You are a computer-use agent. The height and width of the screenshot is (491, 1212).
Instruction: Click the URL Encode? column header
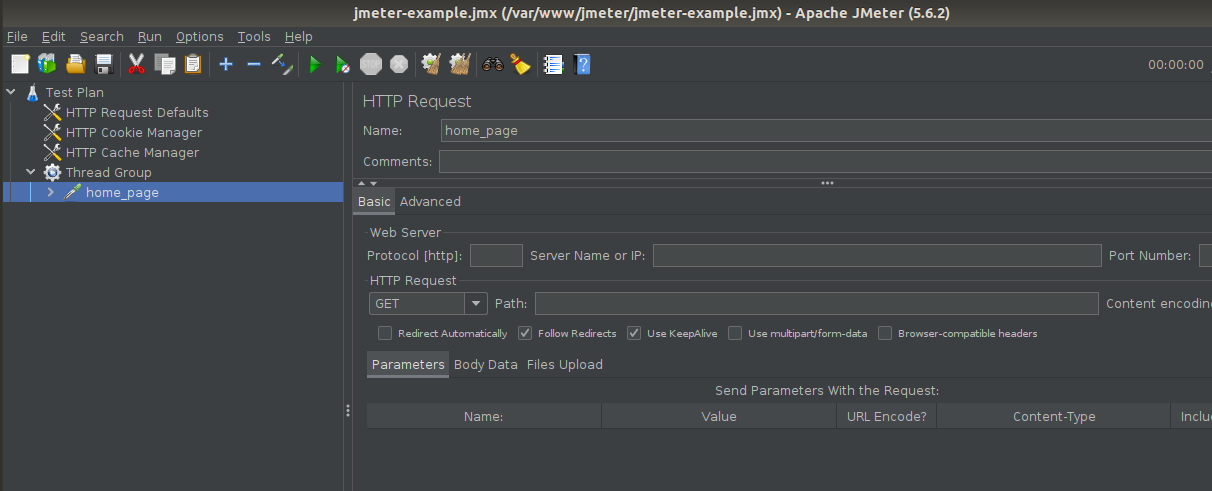pyautogui.click(x=886, y=416)
